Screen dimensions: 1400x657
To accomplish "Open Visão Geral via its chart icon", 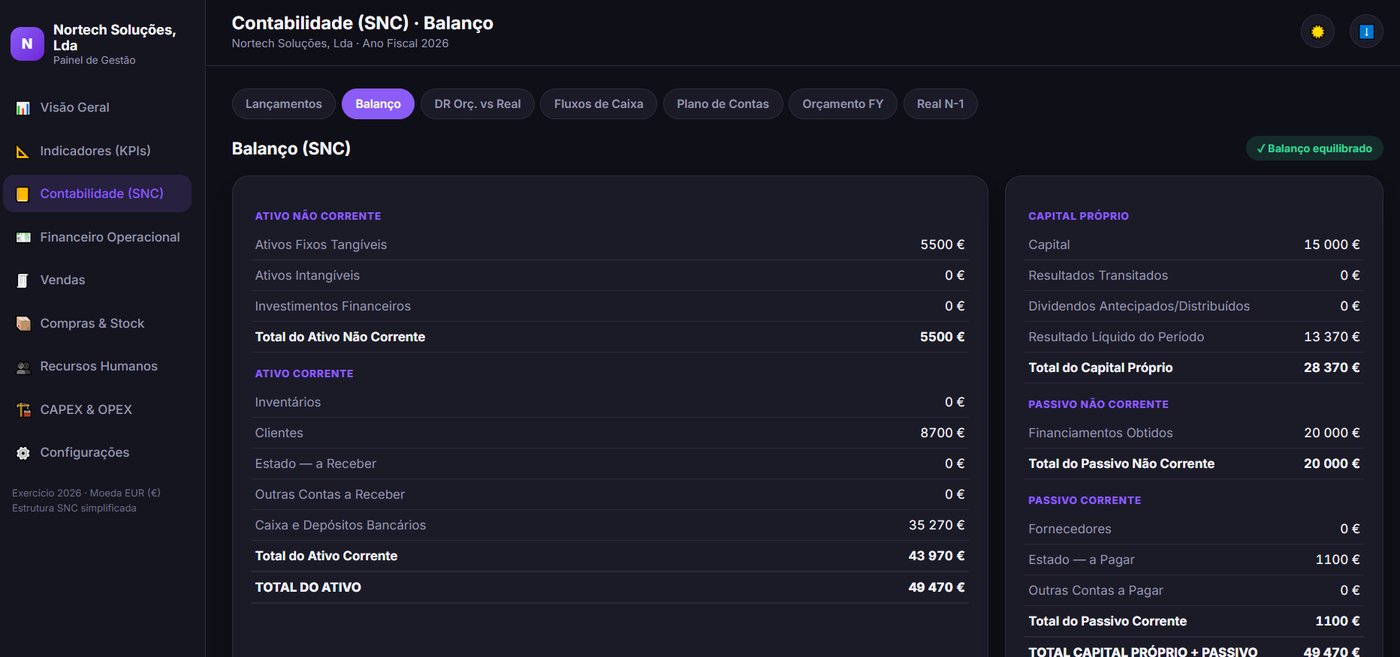I will [23, 108].
